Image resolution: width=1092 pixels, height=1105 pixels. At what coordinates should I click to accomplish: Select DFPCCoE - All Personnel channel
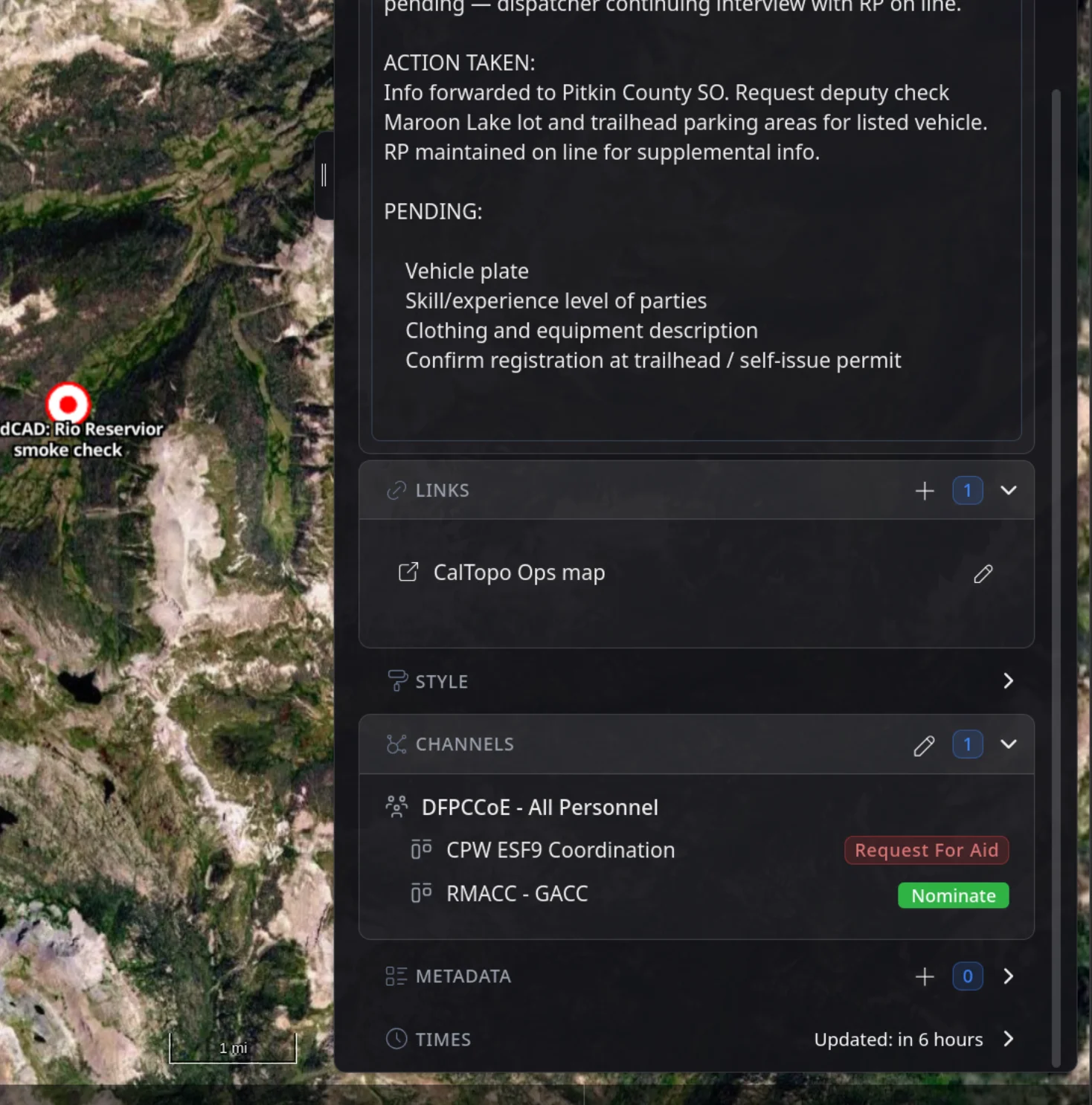coord(539,808)
